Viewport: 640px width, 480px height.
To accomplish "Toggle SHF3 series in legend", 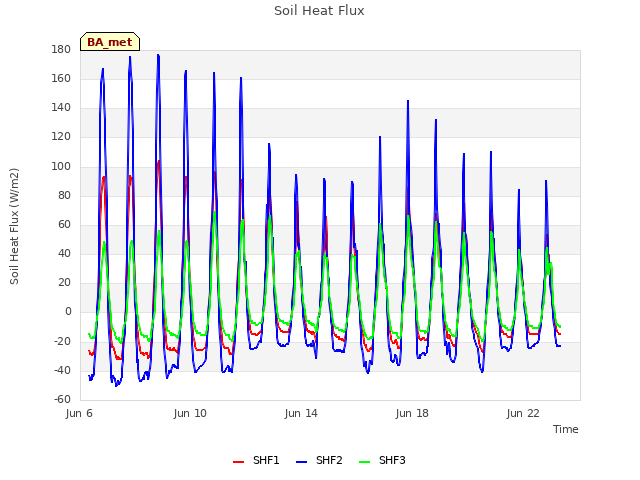I will pos(382,460).
